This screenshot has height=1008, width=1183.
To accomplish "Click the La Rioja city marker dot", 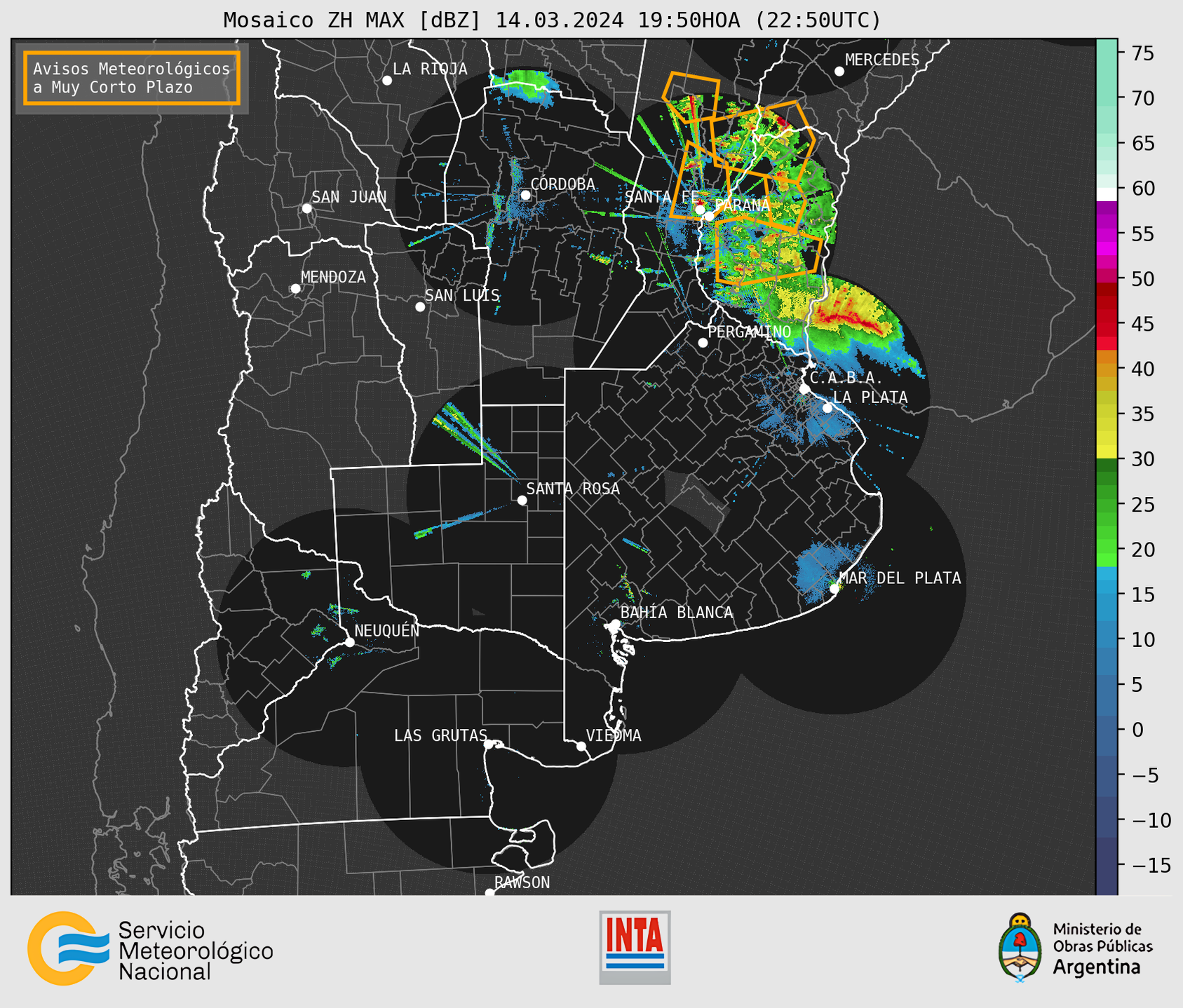I will 387,81.
